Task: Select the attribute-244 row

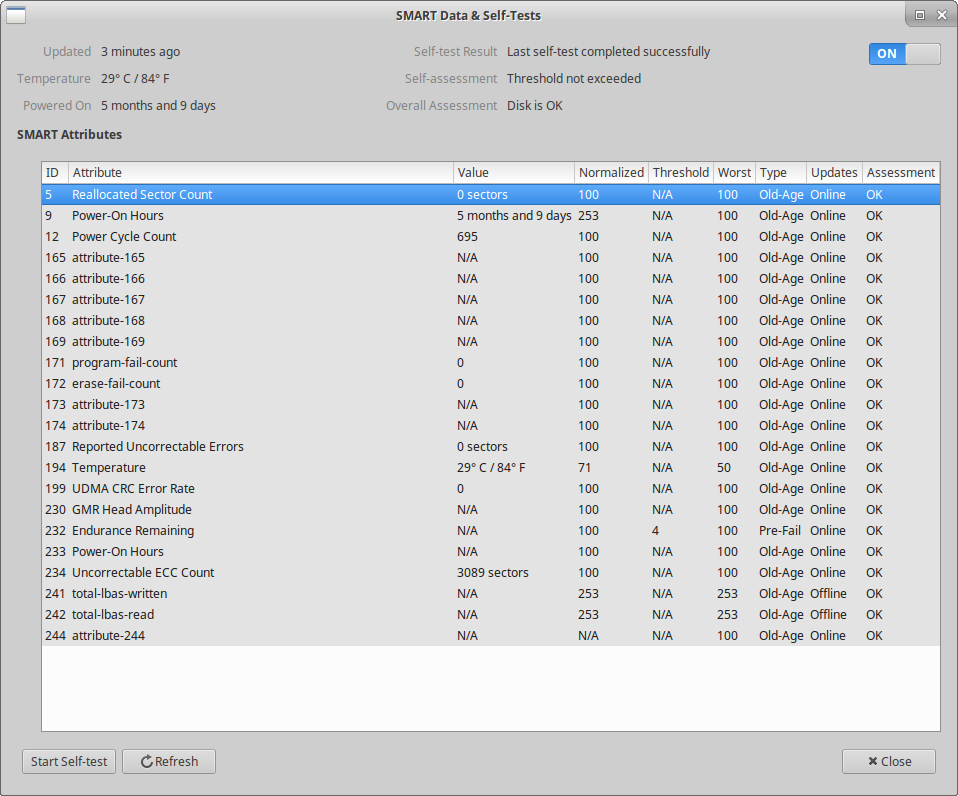Action: point(491,636)
